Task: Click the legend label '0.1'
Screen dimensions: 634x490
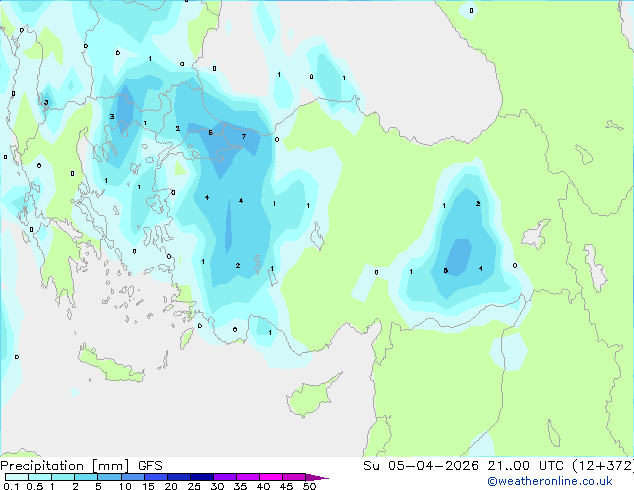Action: click(11, 486)
